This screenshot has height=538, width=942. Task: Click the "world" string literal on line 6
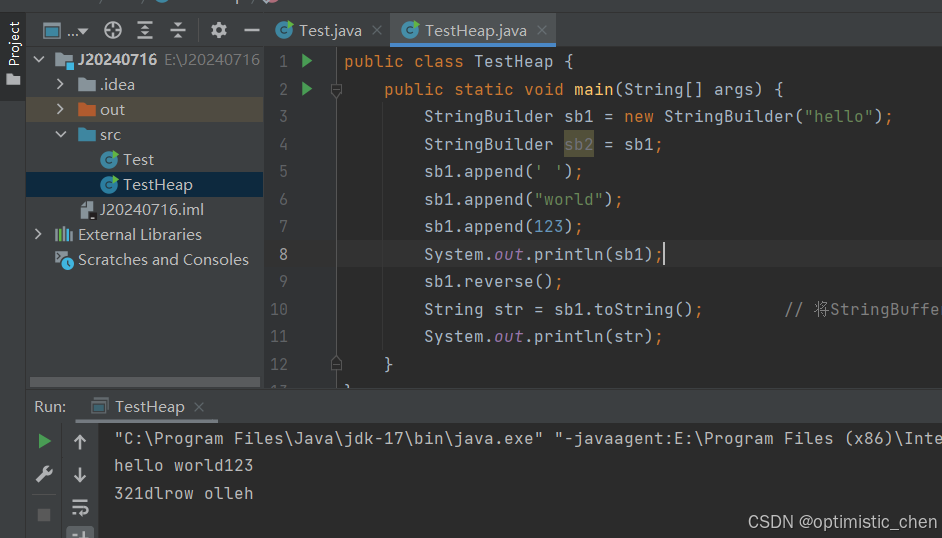coord(568,199)
